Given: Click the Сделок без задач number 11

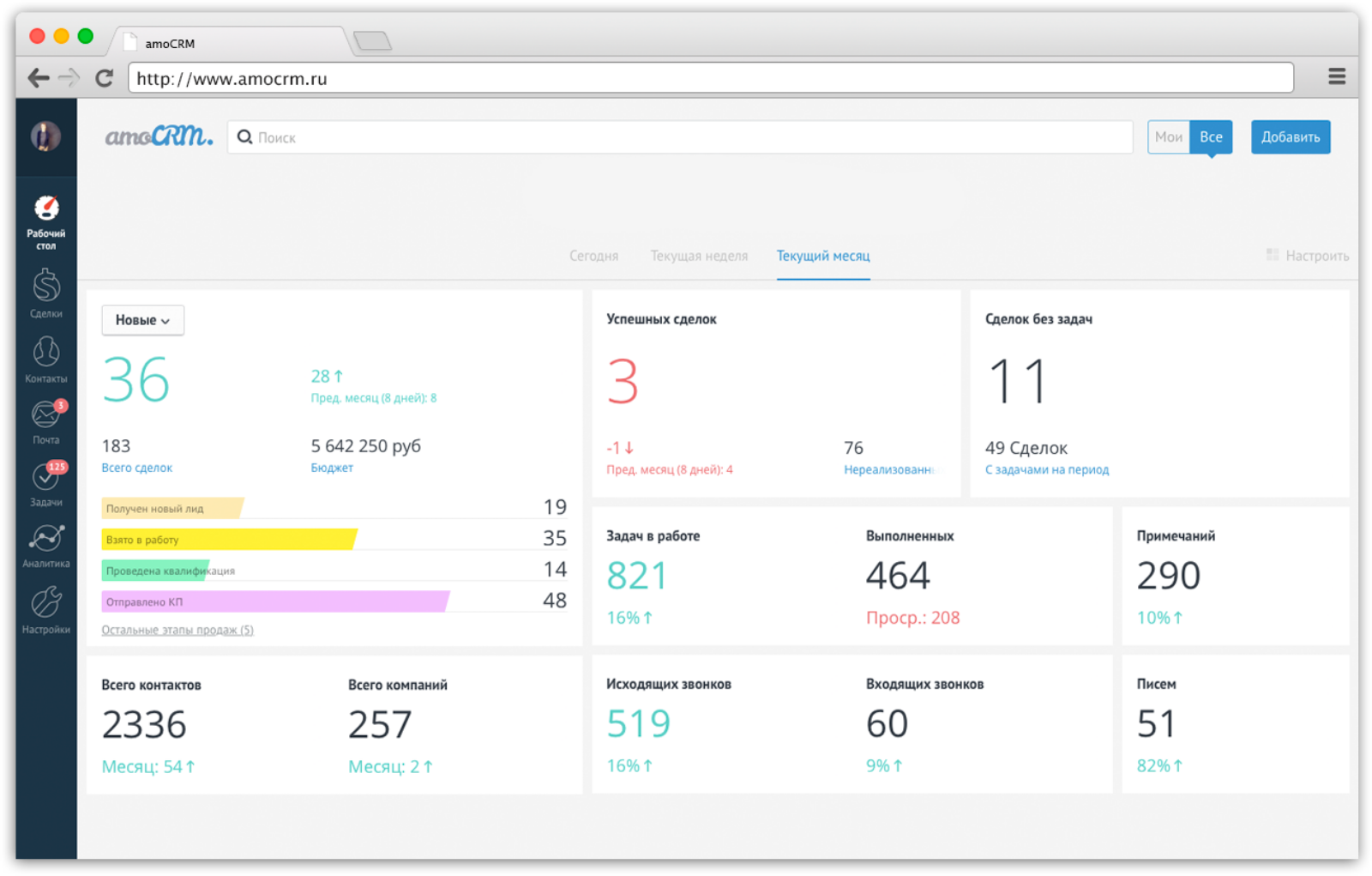Looking at the screenshot, I should pyautogui.click(x=1018, y=382).
